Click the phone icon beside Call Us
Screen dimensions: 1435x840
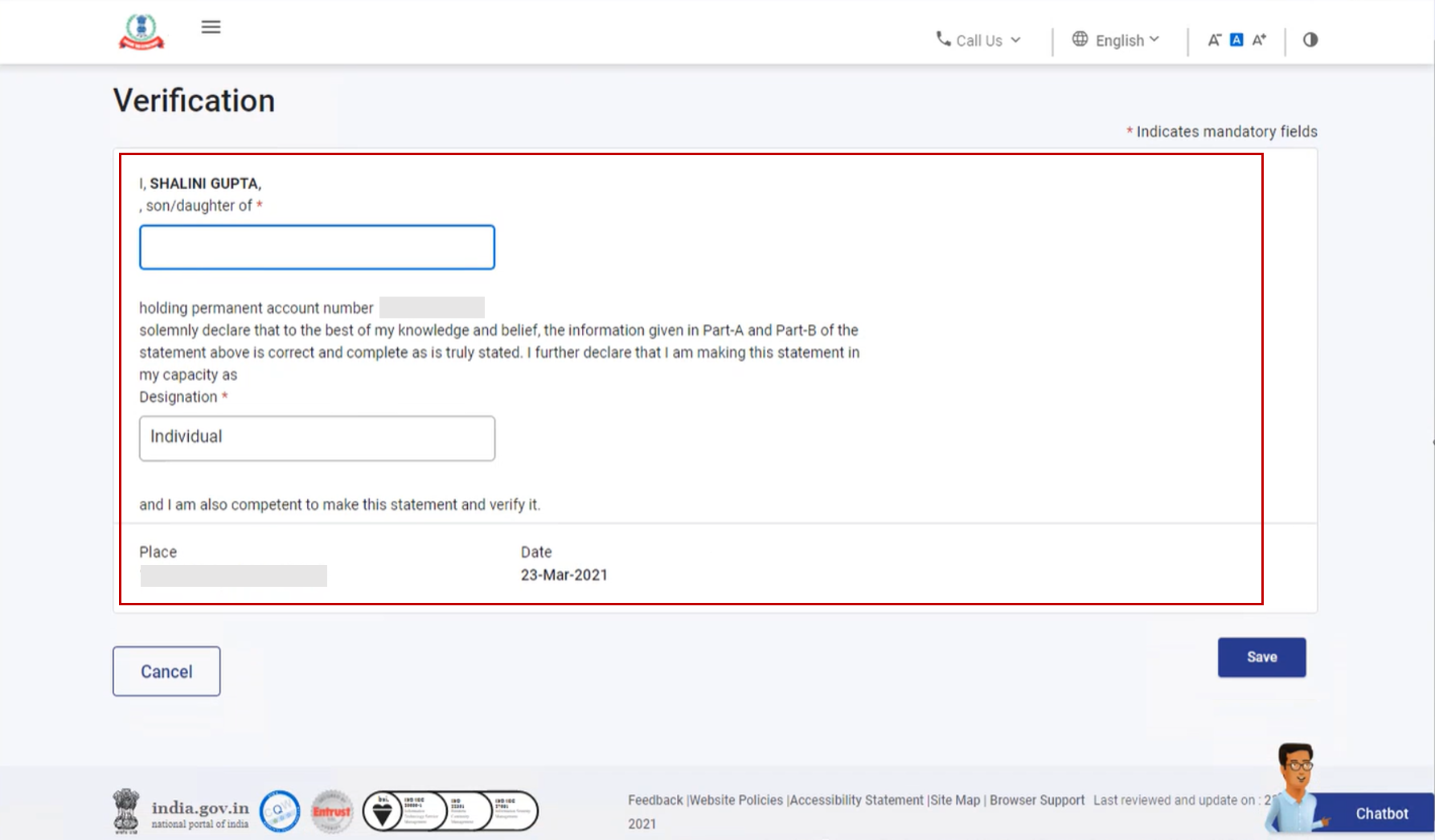pos(942,38)
